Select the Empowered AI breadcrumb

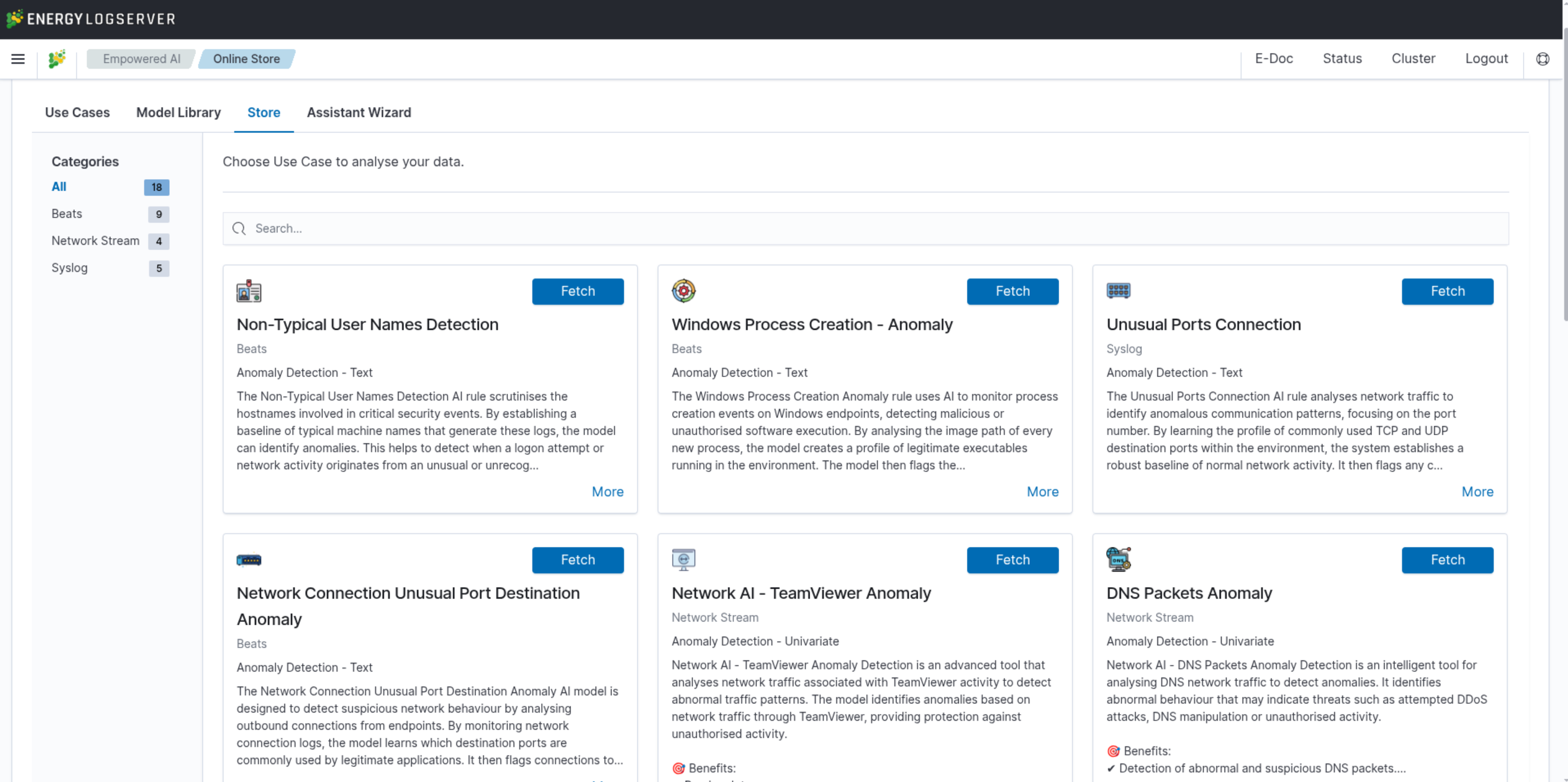141,59
